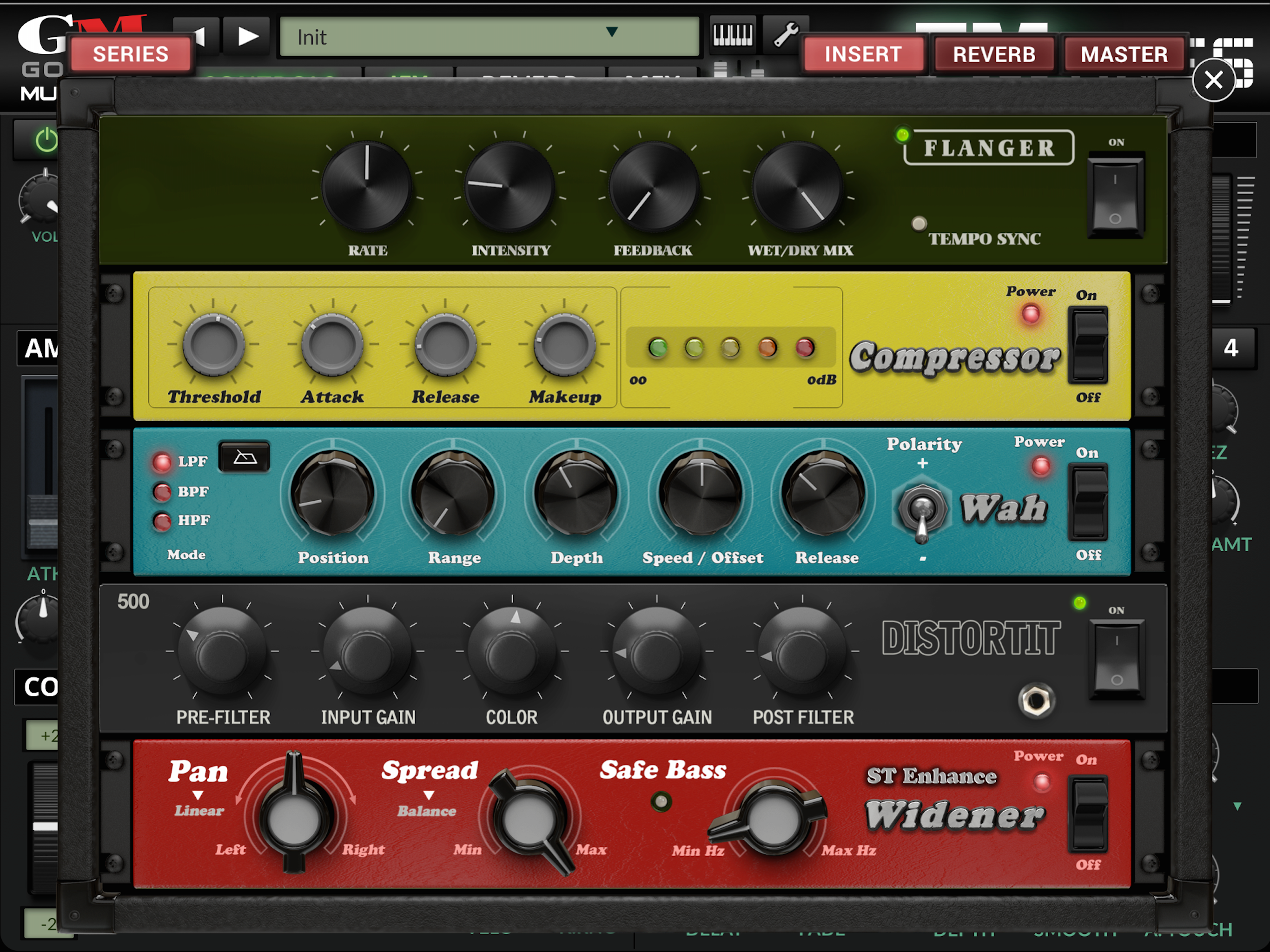Click the Flanger title label
This screenshot has width=1270, height=952.
tap(989, 148)
